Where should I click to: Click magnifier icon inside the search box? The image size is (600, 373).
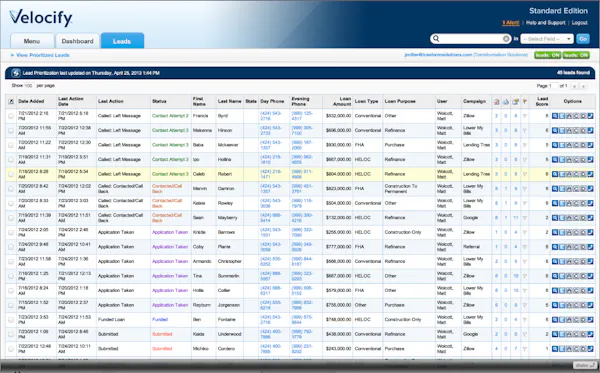[436, 39]
